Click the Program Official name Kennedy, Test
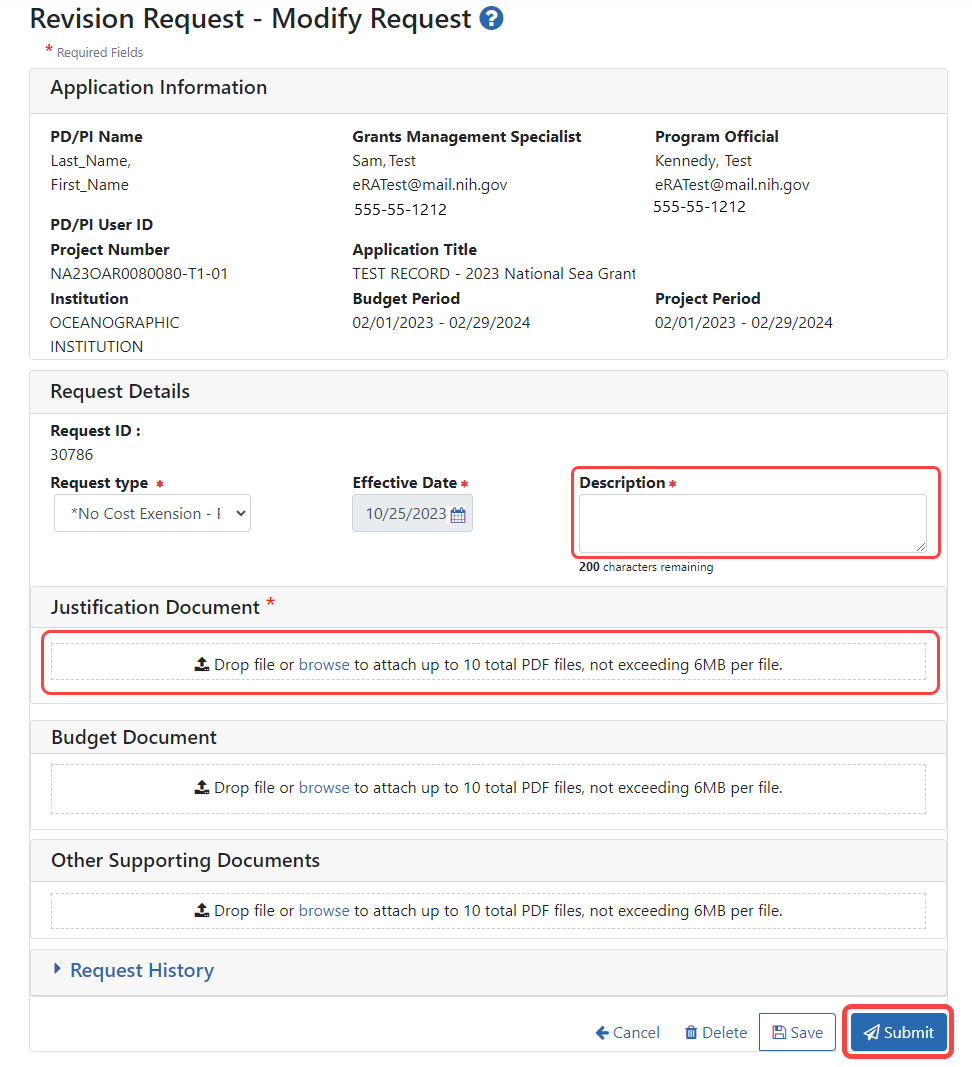Screen dimensions: 972x1067 pyautogui.click(x=703, y=161)
